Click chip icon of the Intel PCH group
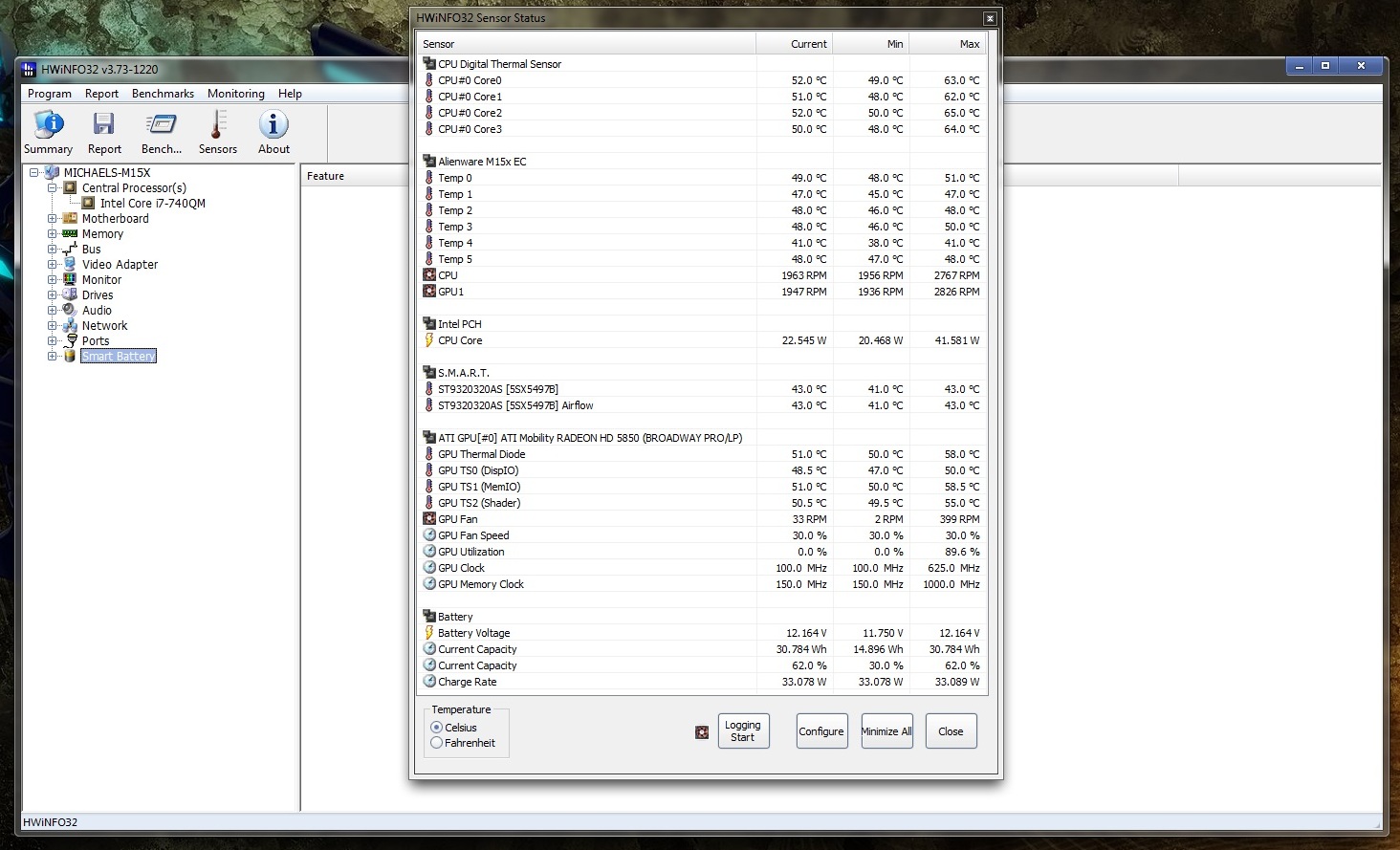This screenshot has height=850, width=1400. click(x=429, y=324)
